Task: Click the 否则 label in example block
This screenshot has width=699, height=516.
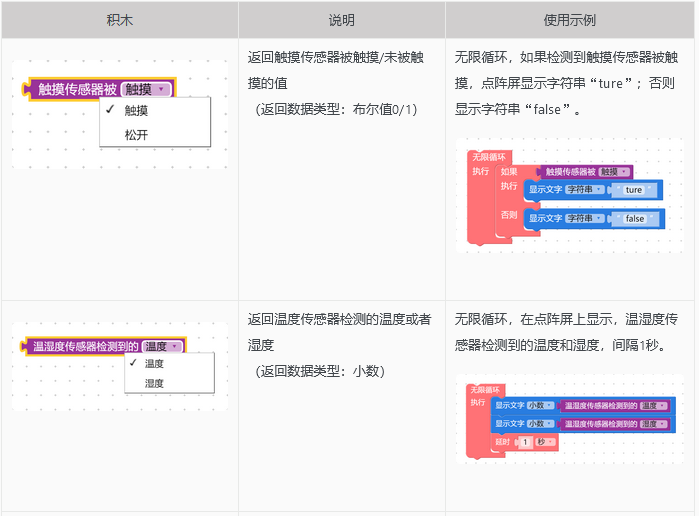Action: 509,215
